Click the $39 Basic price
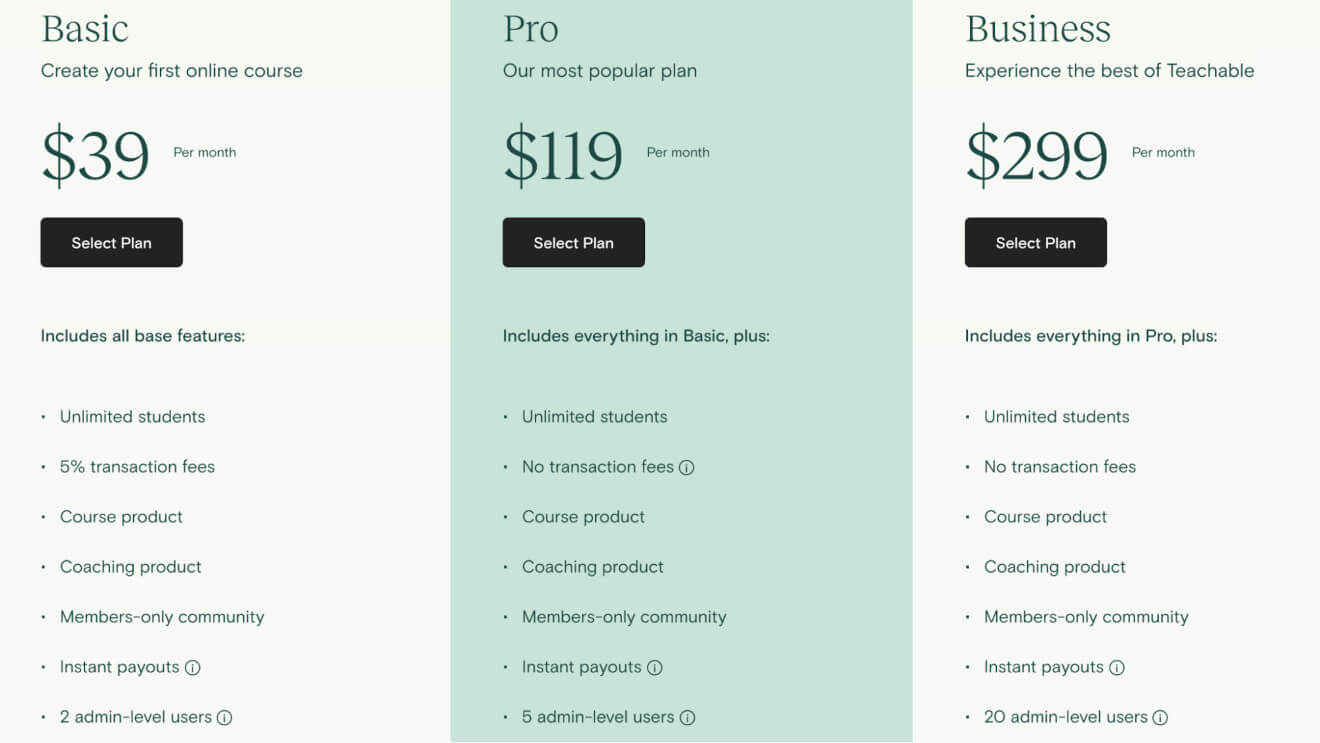Screen dimensions: 1320x743 pyautogui.click(x=95, y=155)
